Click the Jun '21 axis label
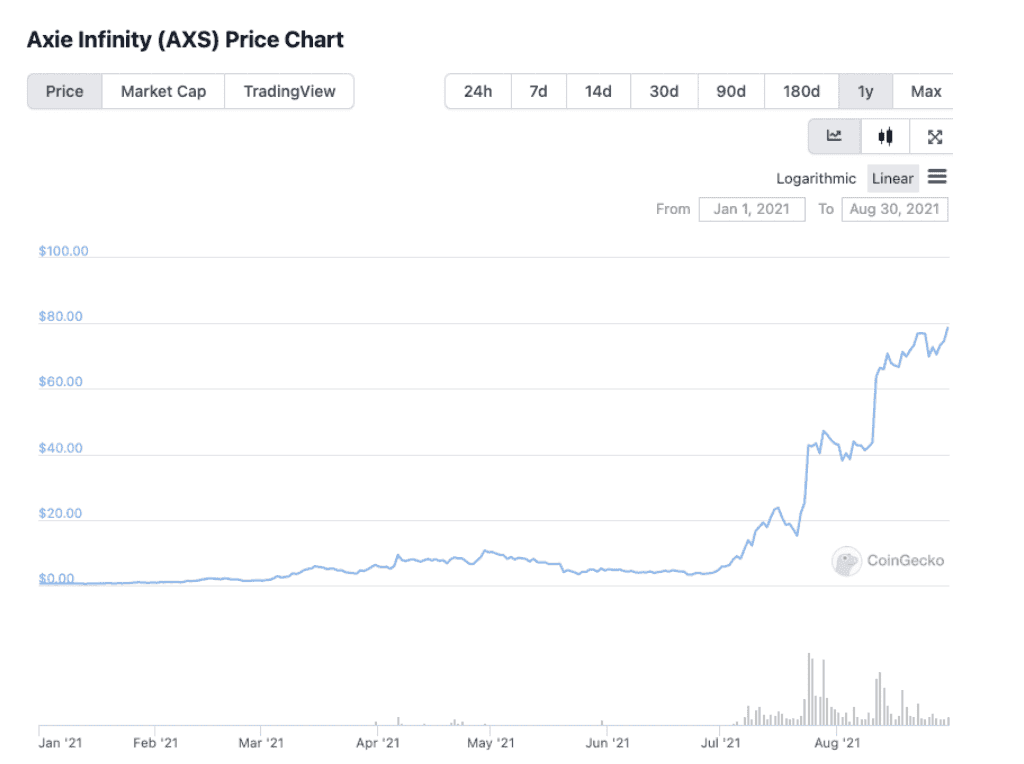 coord(607,742)
